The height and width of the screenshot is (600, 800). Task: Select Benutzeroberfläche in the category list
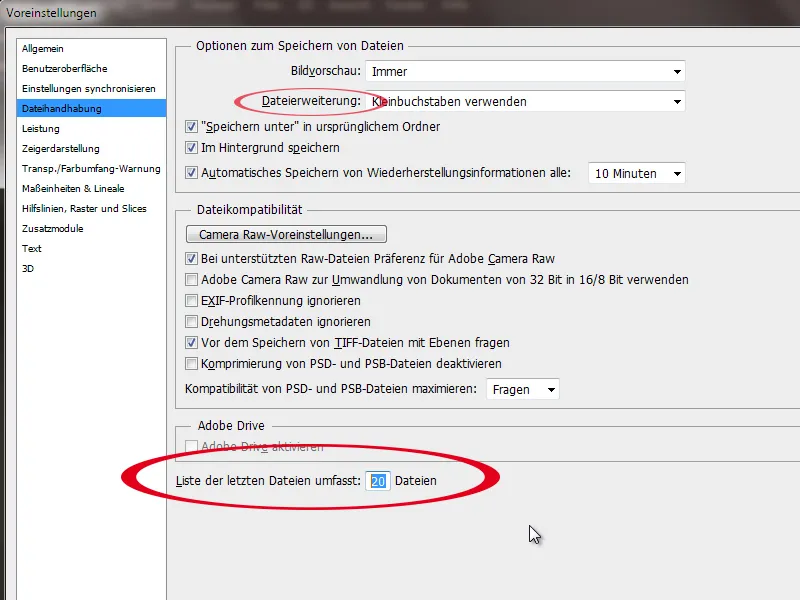pos(91,68)
